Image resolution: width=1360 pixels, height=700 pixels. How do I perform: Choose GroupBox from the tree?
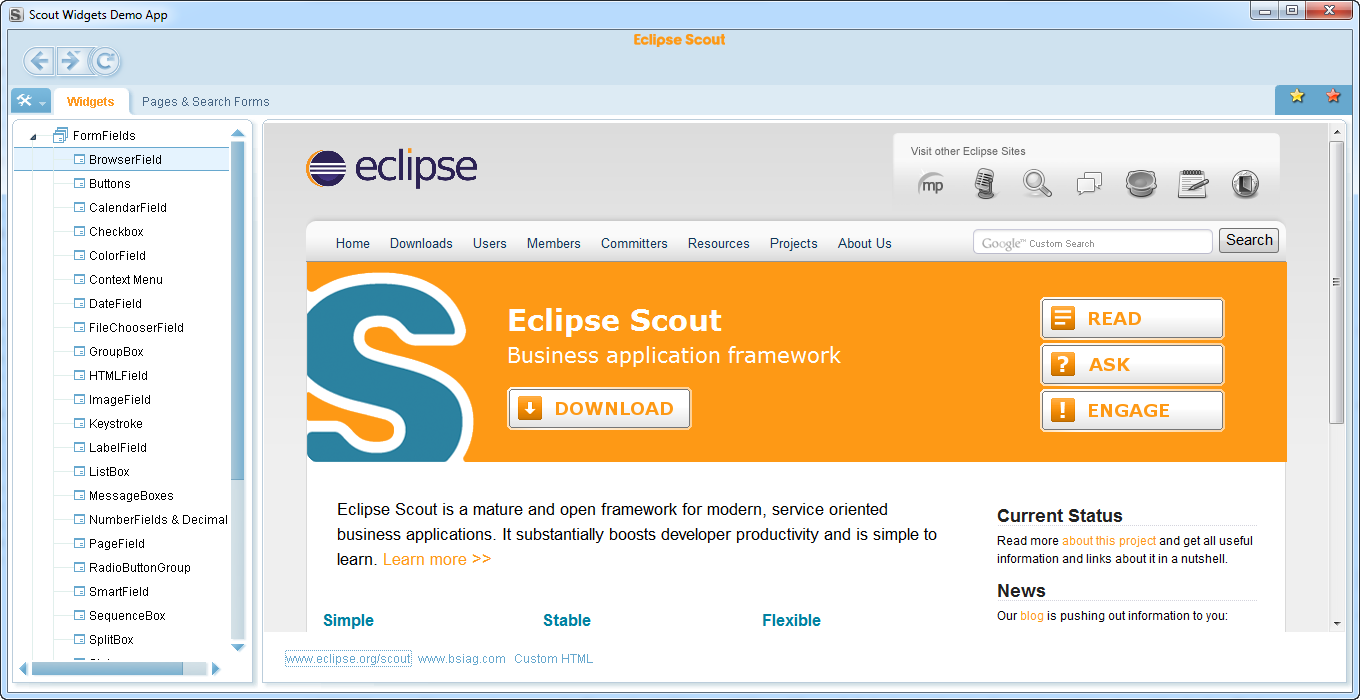point(116,351)
